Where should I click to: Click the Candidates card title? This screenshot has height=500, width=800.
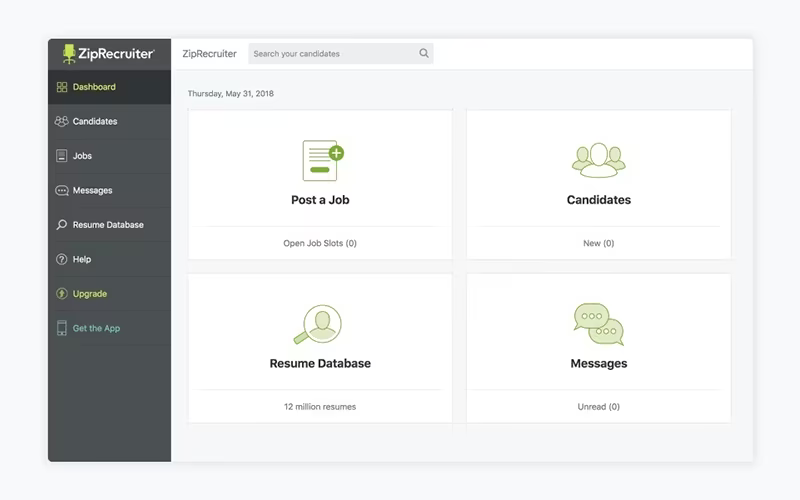599,200
